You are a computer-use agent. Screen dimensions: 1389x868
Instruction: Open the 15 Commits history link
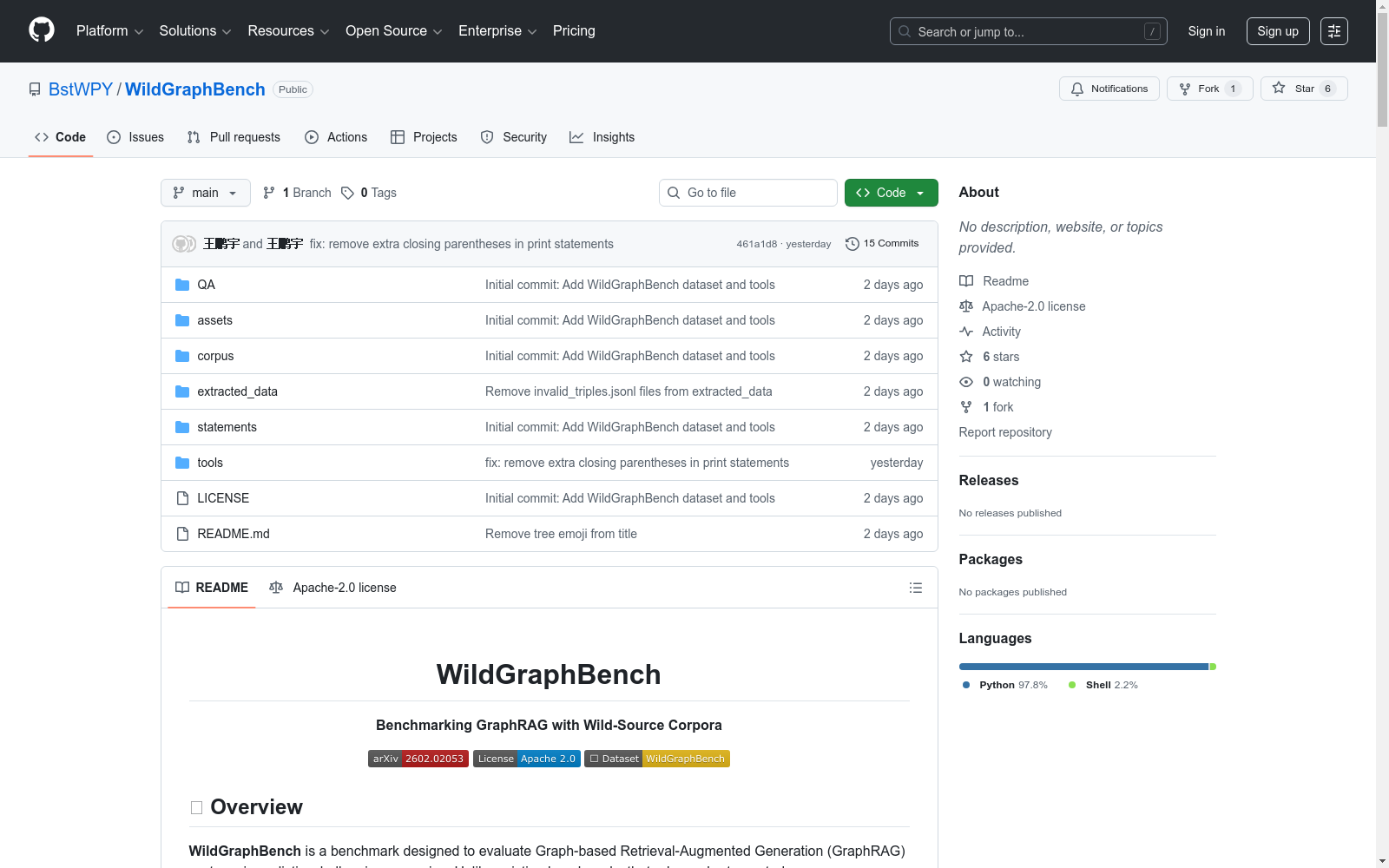click(882, 244)
